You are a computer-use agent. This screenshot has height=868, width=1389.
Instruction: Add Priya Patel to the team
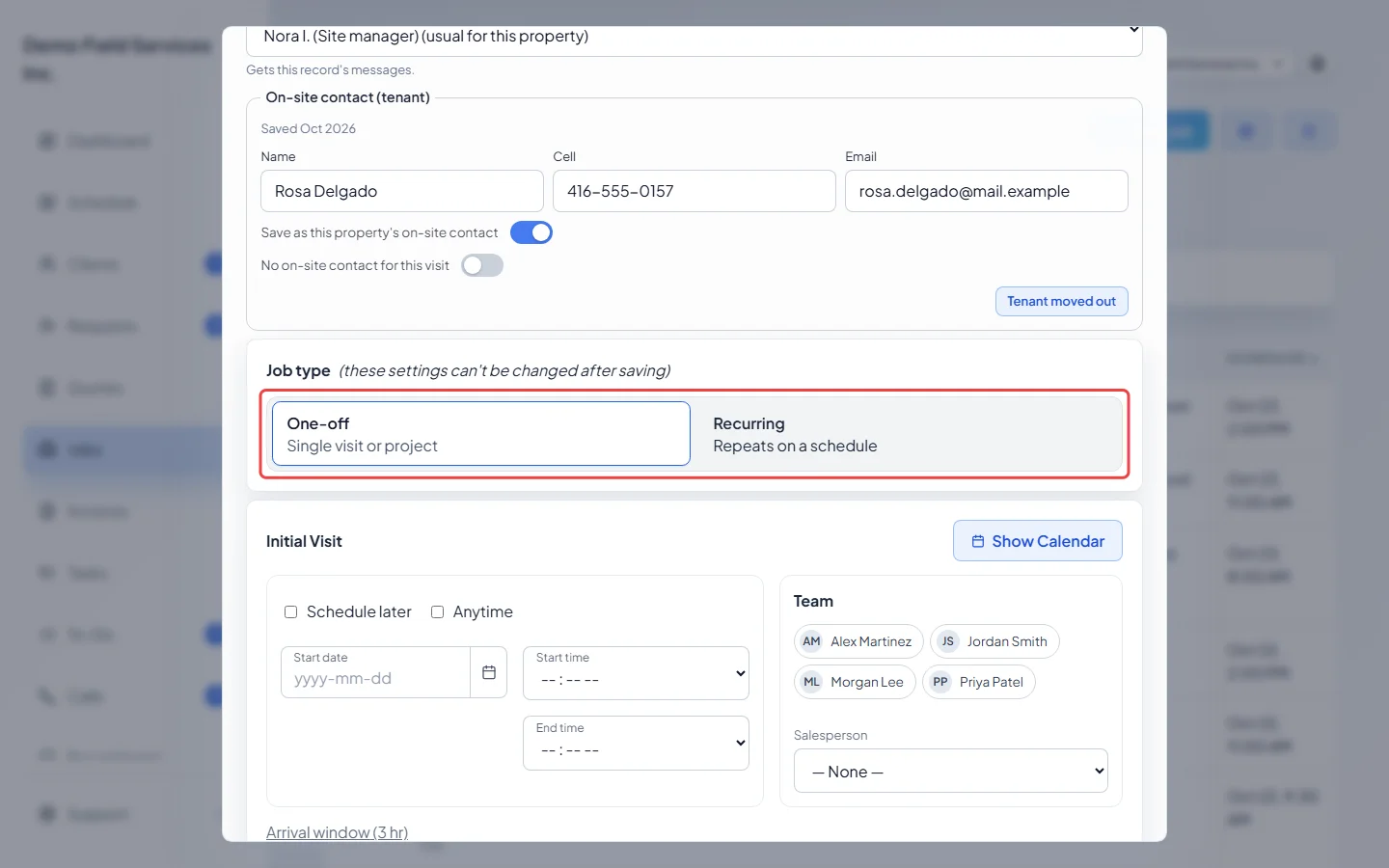coord(979,682)
